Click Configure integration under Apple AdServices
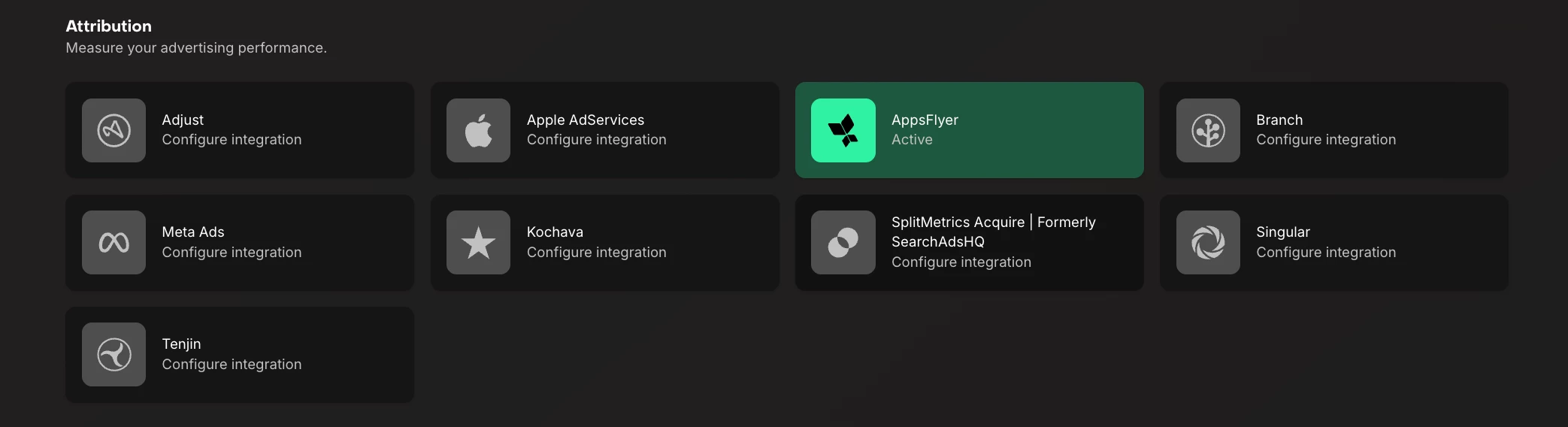Screen dimensions: 1568x427 596,140
